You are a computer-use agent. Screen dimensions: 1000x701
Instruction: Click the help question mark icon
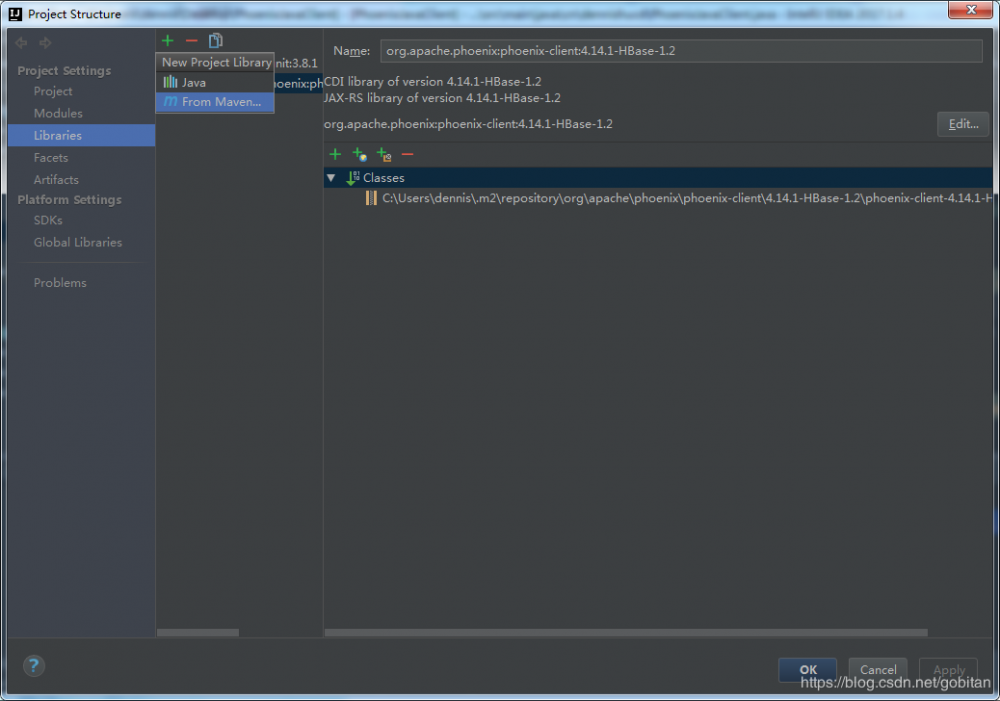tap(34, 666)
